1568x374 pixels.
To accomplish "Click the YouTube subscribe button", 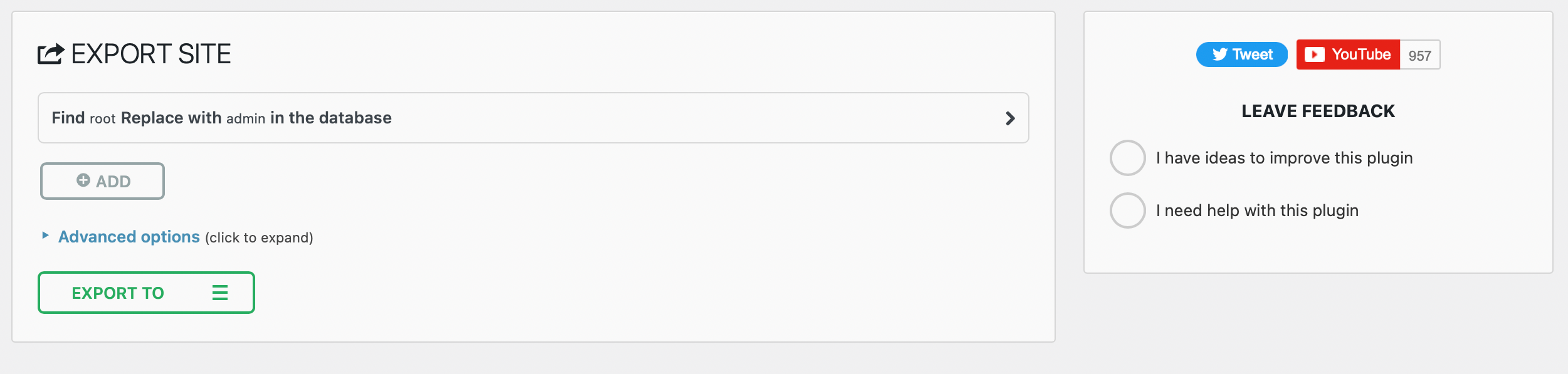I will (1348, 55).
